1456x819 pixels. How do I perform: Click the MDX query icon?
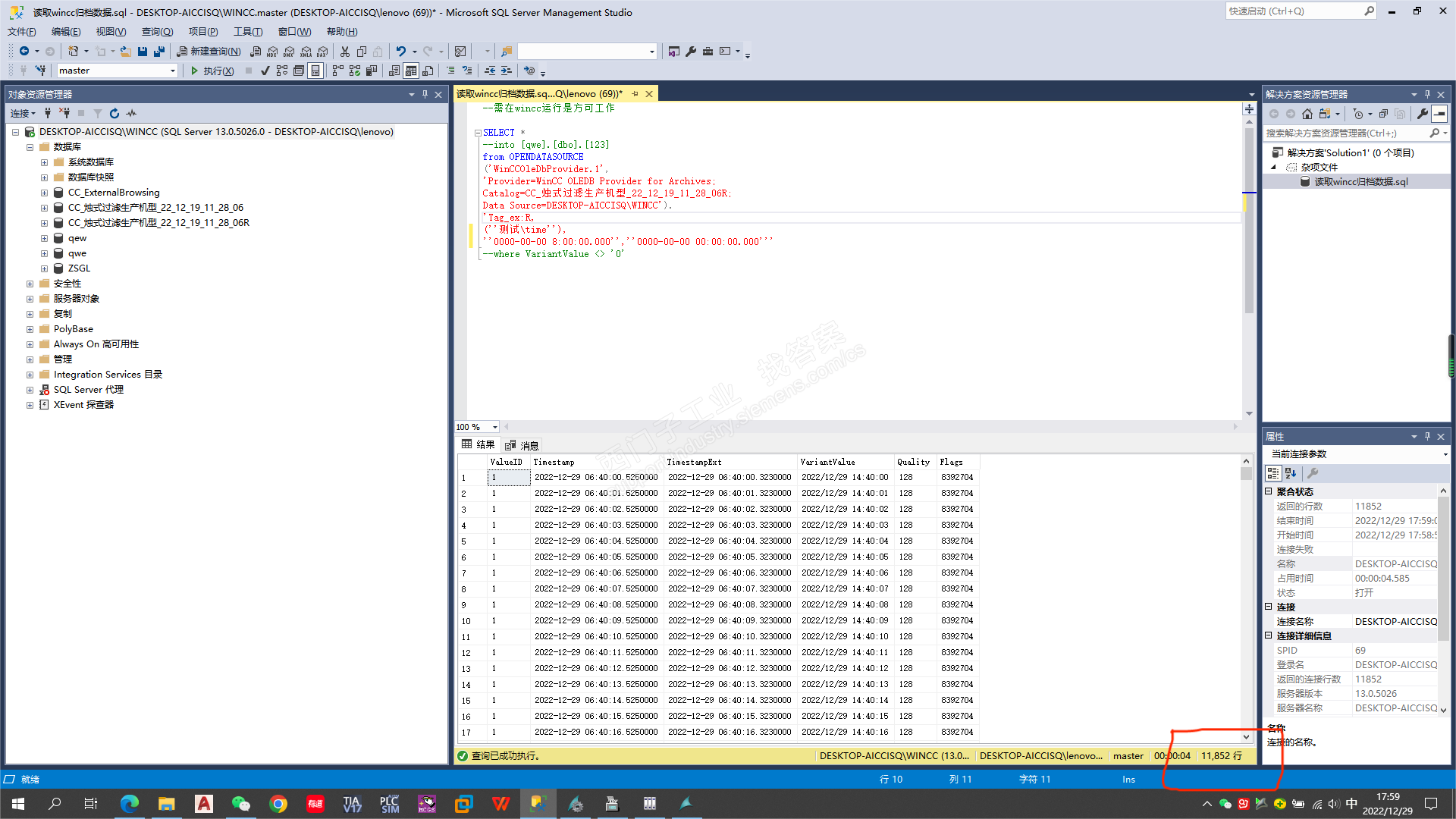(x=272, y=52)
